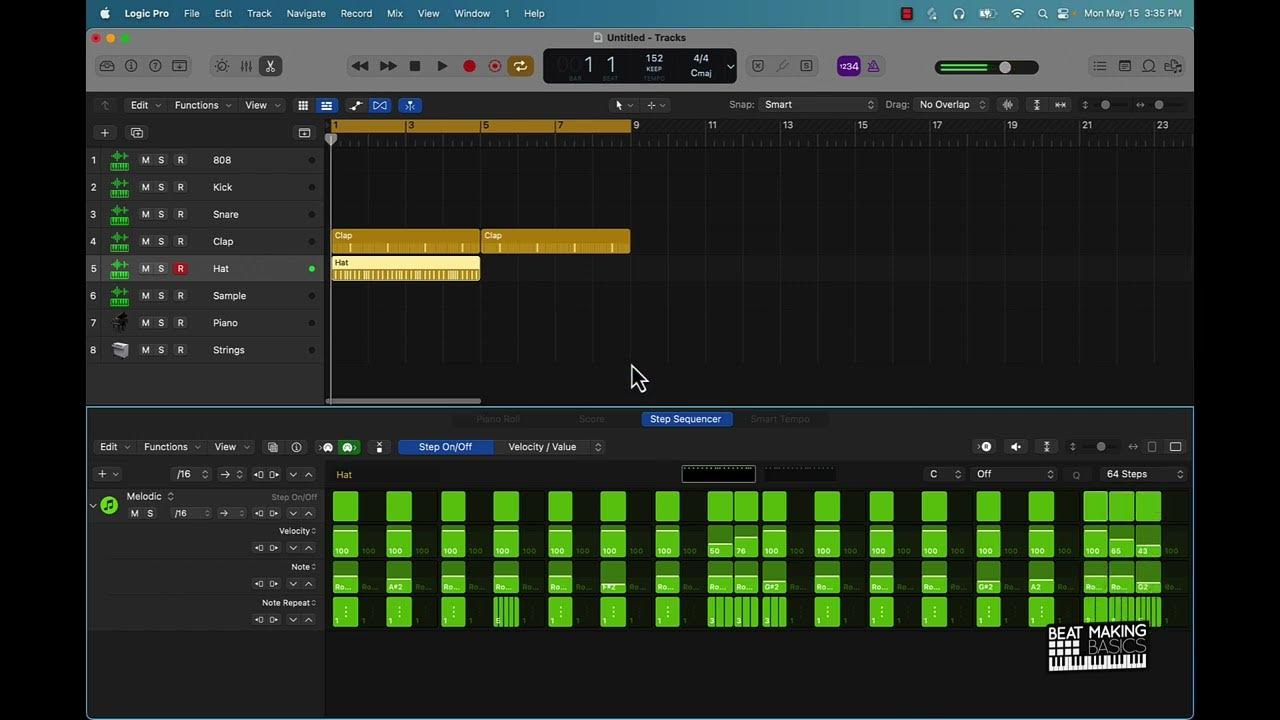The image size is (1280, 720).
Task: Open the Drag No Overlap dropdown
Action: click(x=950, y=105)
